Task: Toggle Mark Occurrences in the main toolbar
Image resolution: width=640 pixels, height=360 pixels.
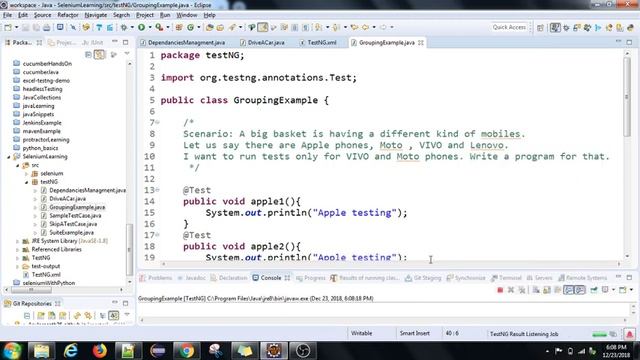Action: [x=262, y=27]
